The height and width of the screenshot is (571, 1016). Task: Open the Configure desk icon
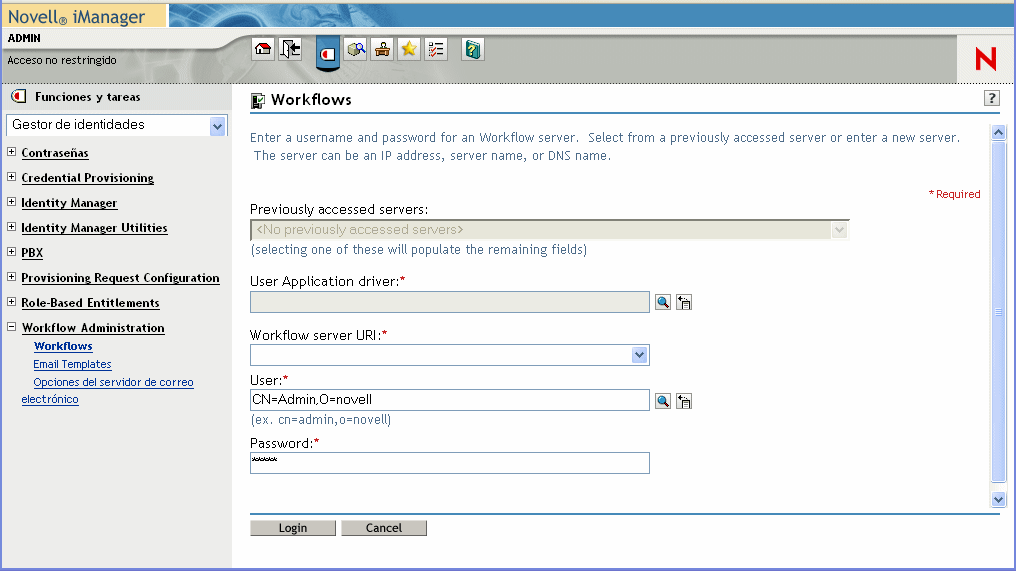(x=382, y=49)
